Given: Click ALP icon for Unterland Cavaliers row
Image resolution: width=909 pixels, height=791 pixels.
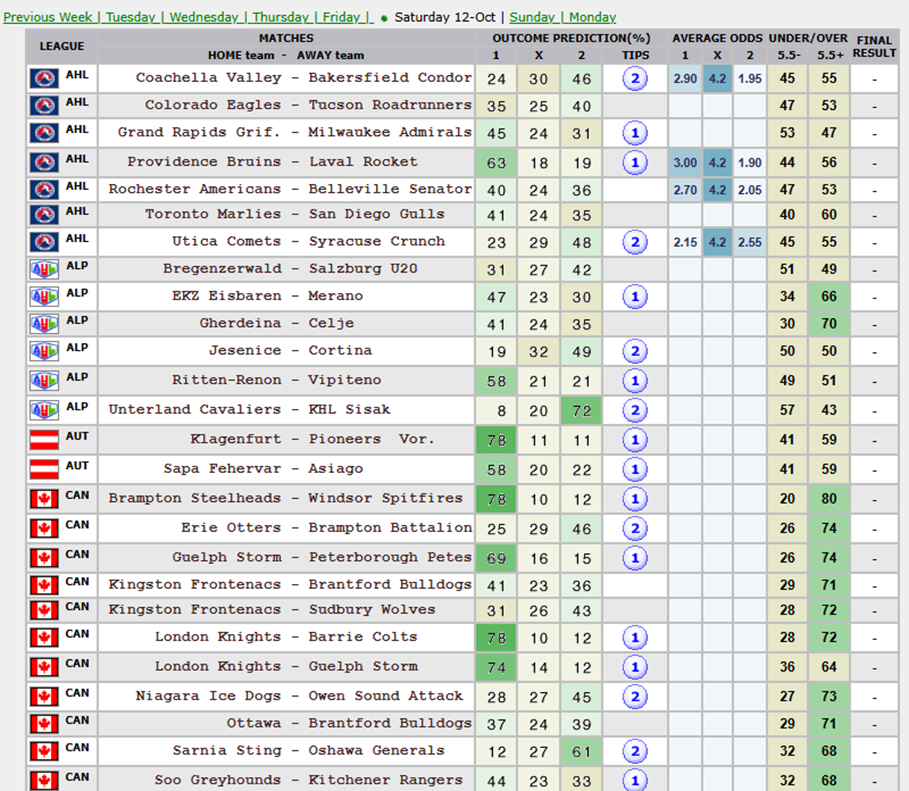Looking at the screenshot, I should [x=44, y=410].
